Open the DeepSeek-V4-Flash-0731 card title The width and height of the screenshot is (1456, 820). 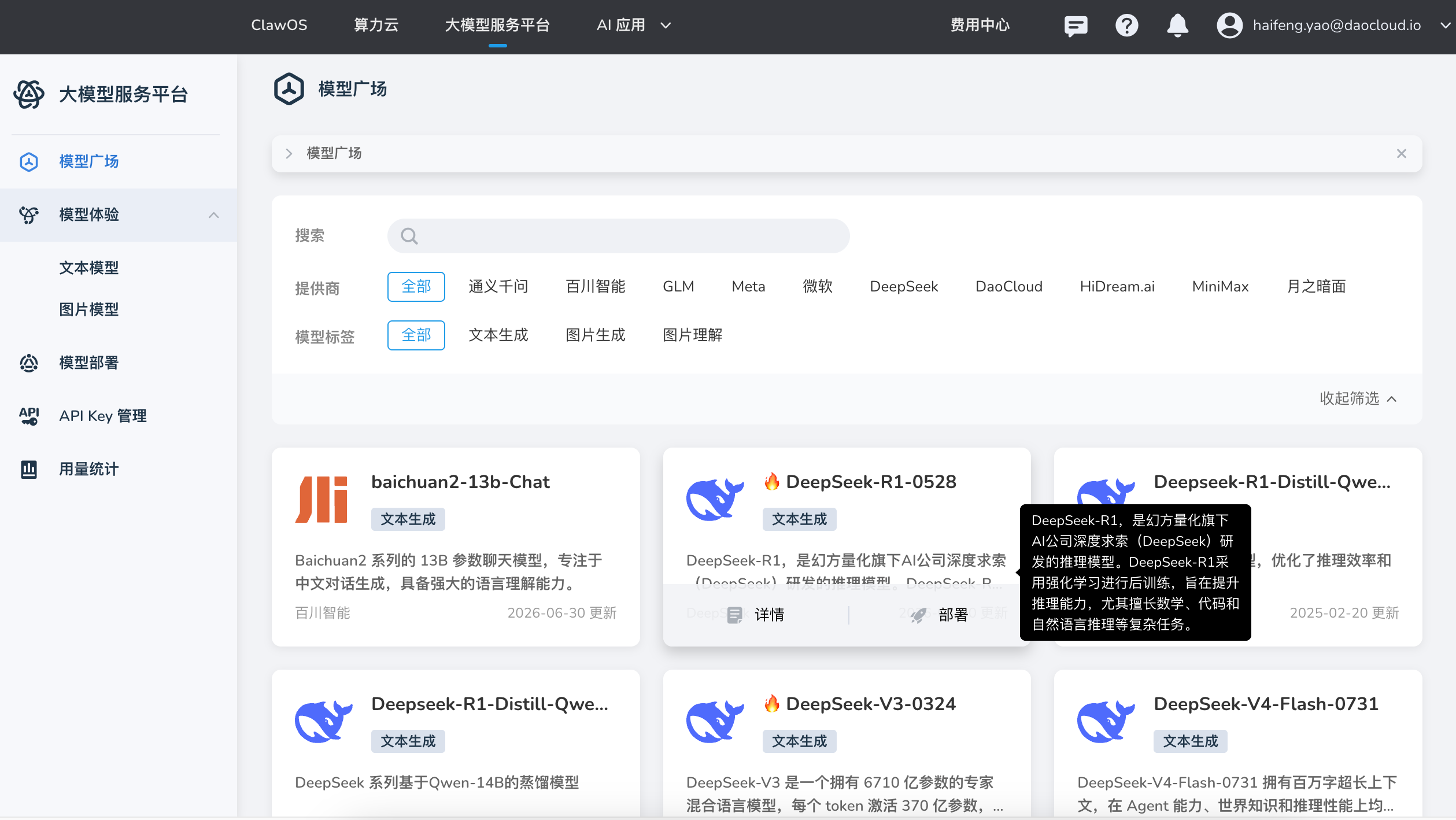[x=1266, y=704]
